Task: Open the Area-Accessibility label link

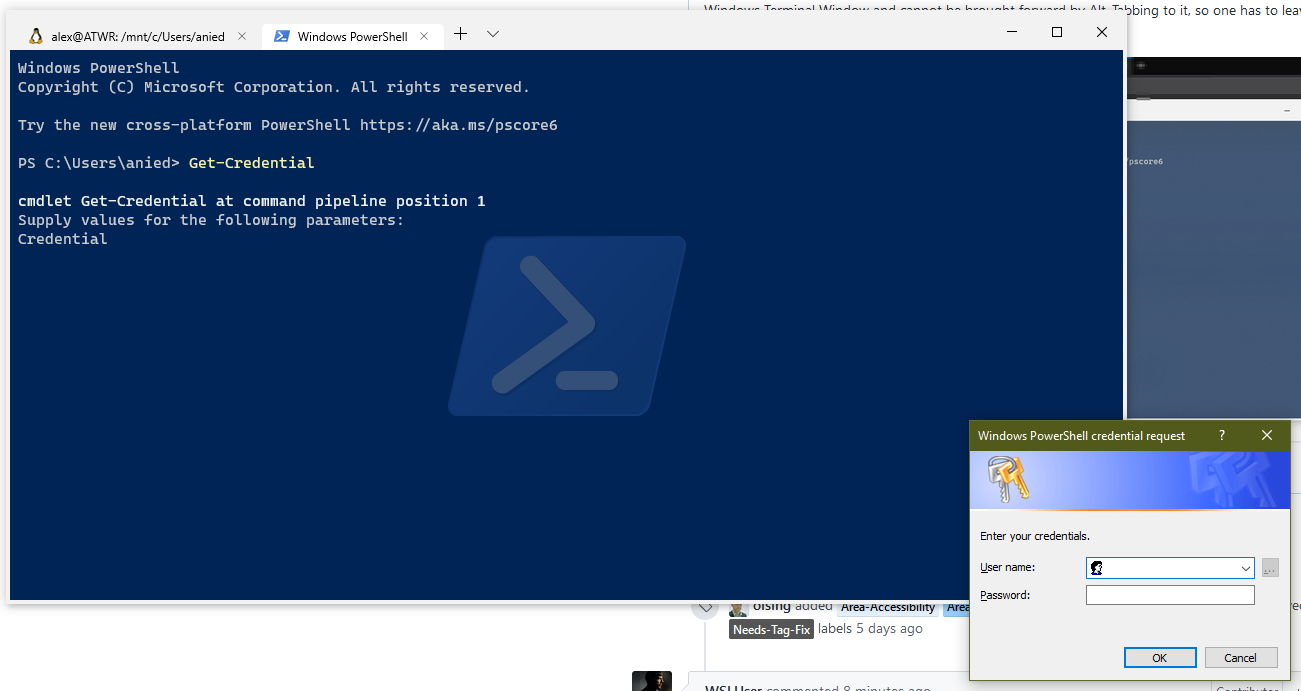Action: point(887,606)
